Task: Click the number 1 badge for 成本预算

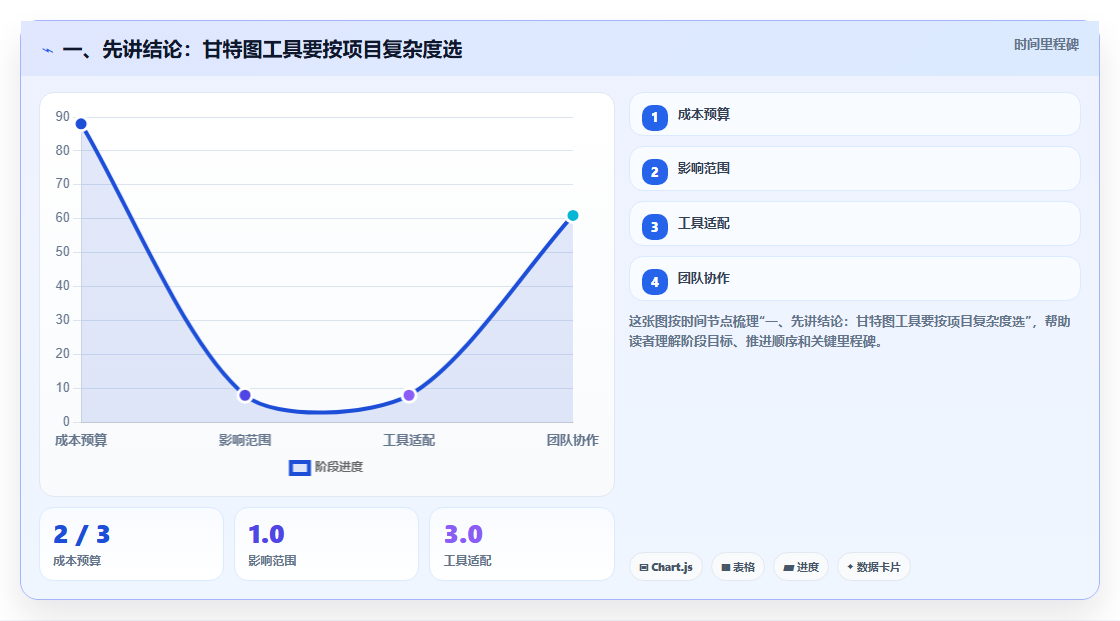Action: pyautogui.click(x=654, y=118)
